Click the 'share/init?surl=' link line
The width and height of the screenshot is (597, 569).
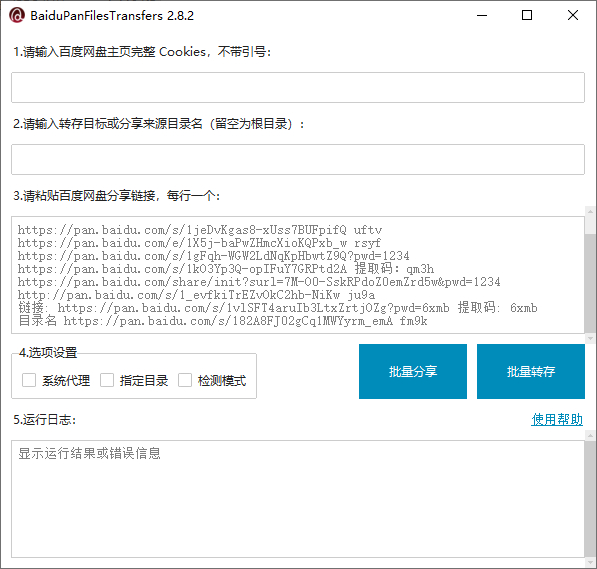(x=259, y=282)
